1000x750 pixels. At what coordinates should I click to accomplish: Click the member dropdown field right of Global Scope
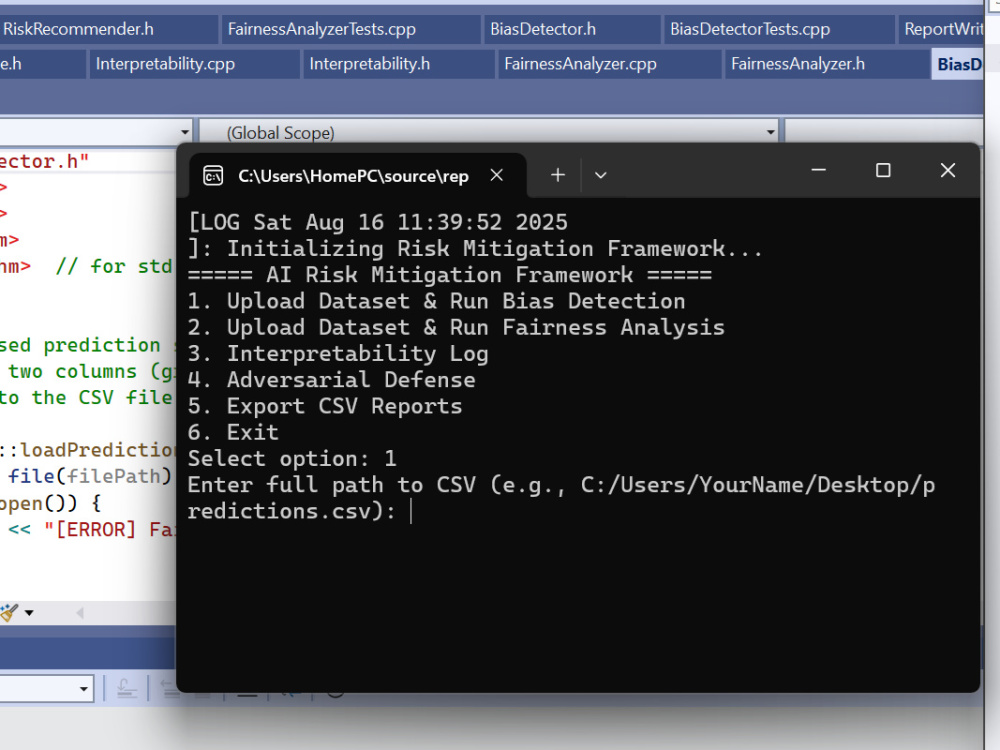883,132
